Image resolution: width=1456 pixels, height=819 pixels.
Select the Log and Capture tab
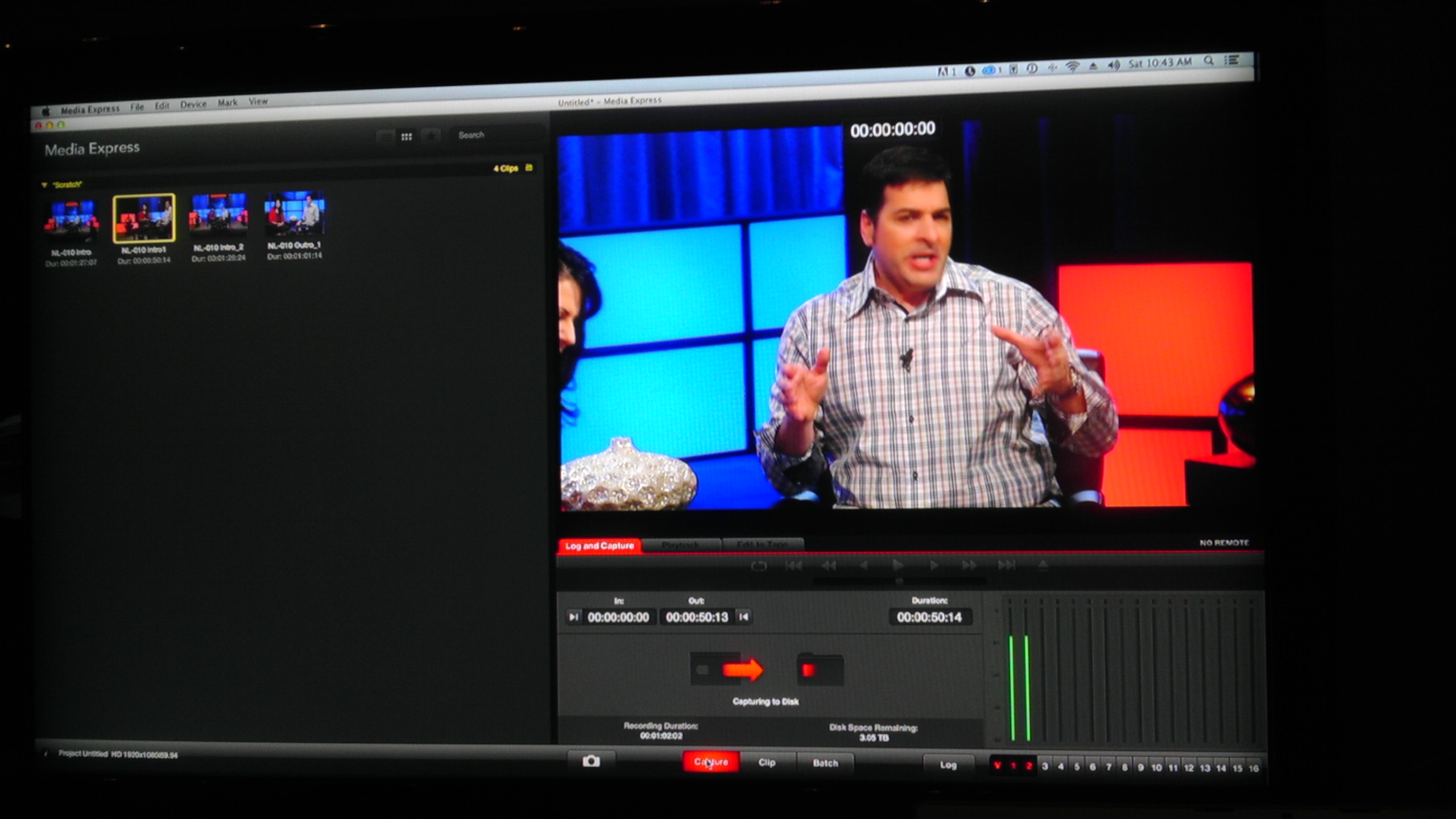(x=599, y=546)
